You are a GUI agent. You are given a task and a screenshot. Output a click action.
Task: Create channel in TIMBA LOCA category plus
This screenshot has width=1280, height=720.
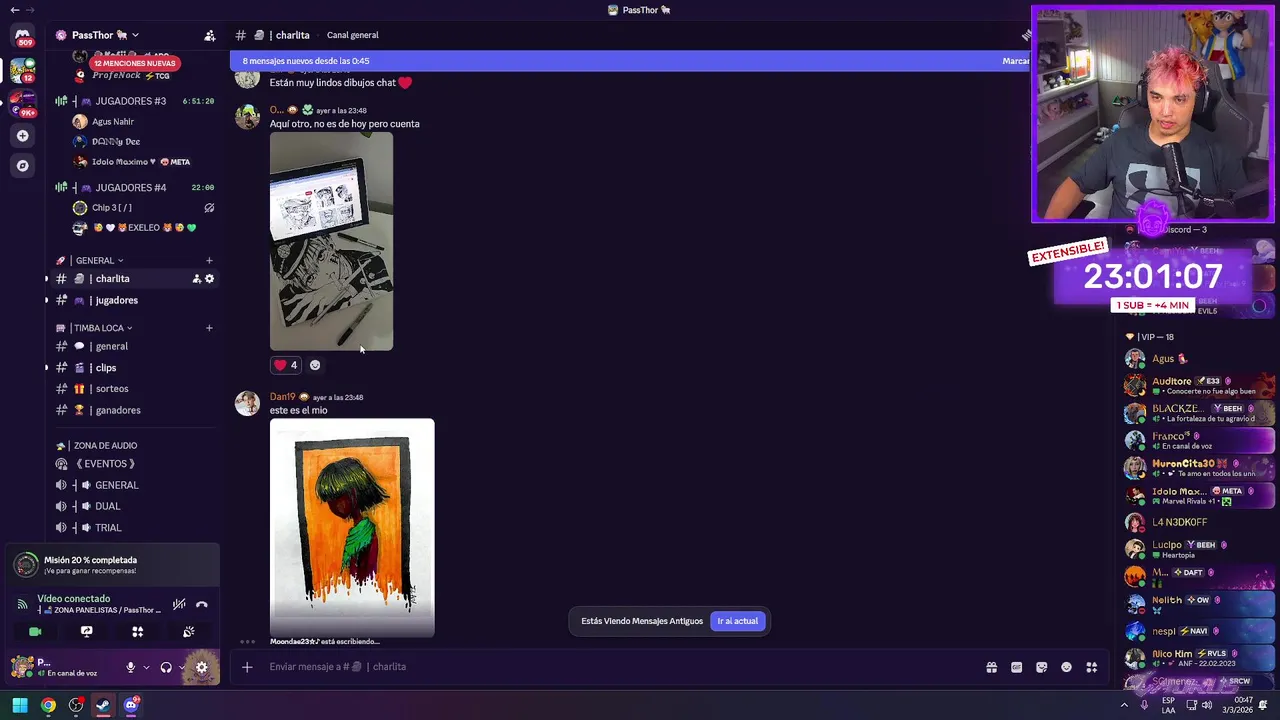[x=209, y=328]
